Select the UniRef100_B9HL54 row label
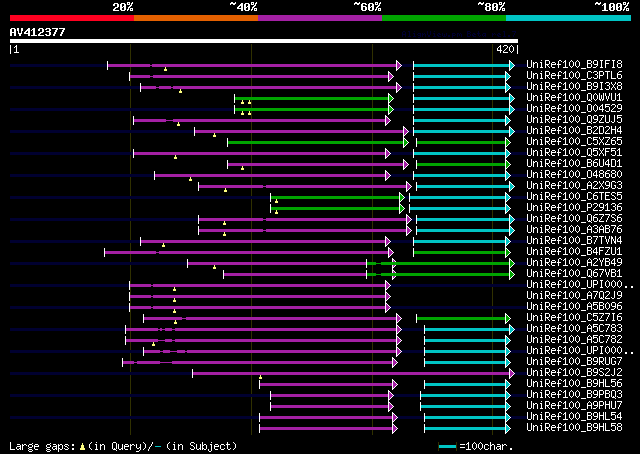The image size is (640, 454). [574, 417]
